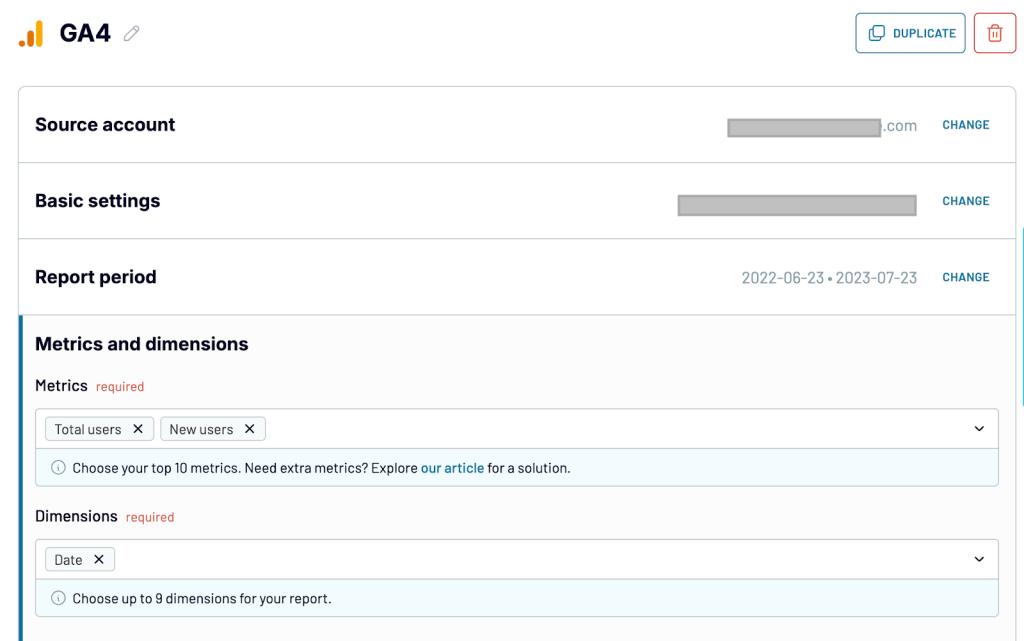Remove the Date dimension tag
Image resolution: width=1024 pixels, height=641 pixels.
pos(99,559)
